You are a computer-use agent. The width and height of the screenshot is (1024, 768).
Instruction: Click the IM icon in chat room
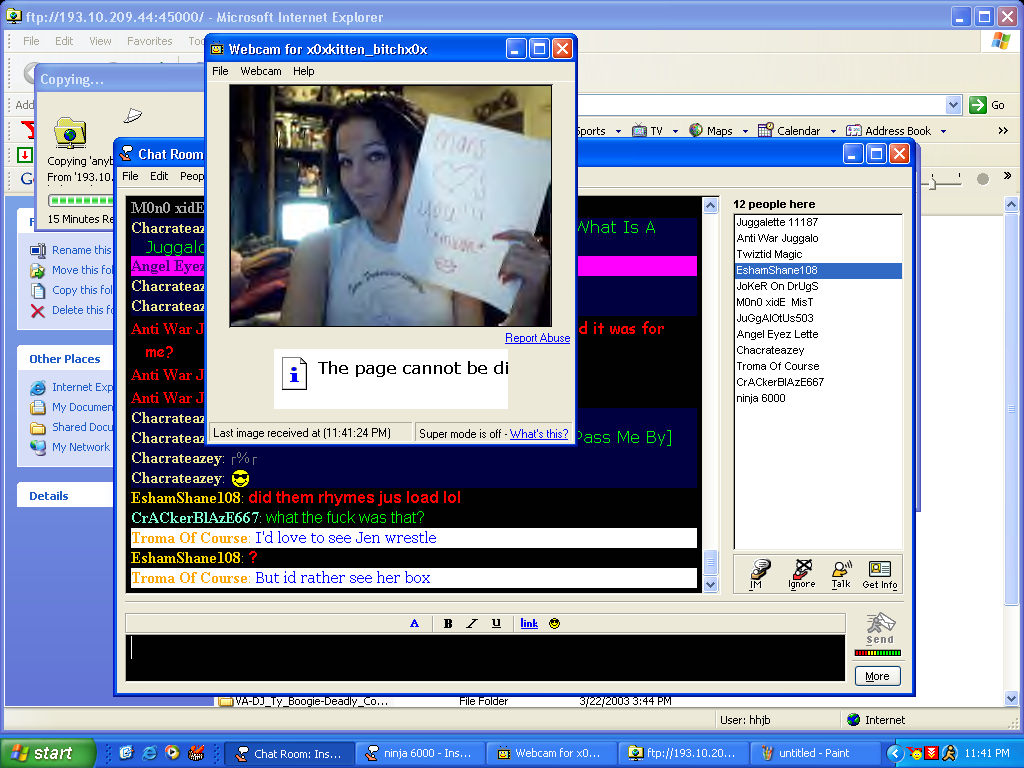pos(759,573)
